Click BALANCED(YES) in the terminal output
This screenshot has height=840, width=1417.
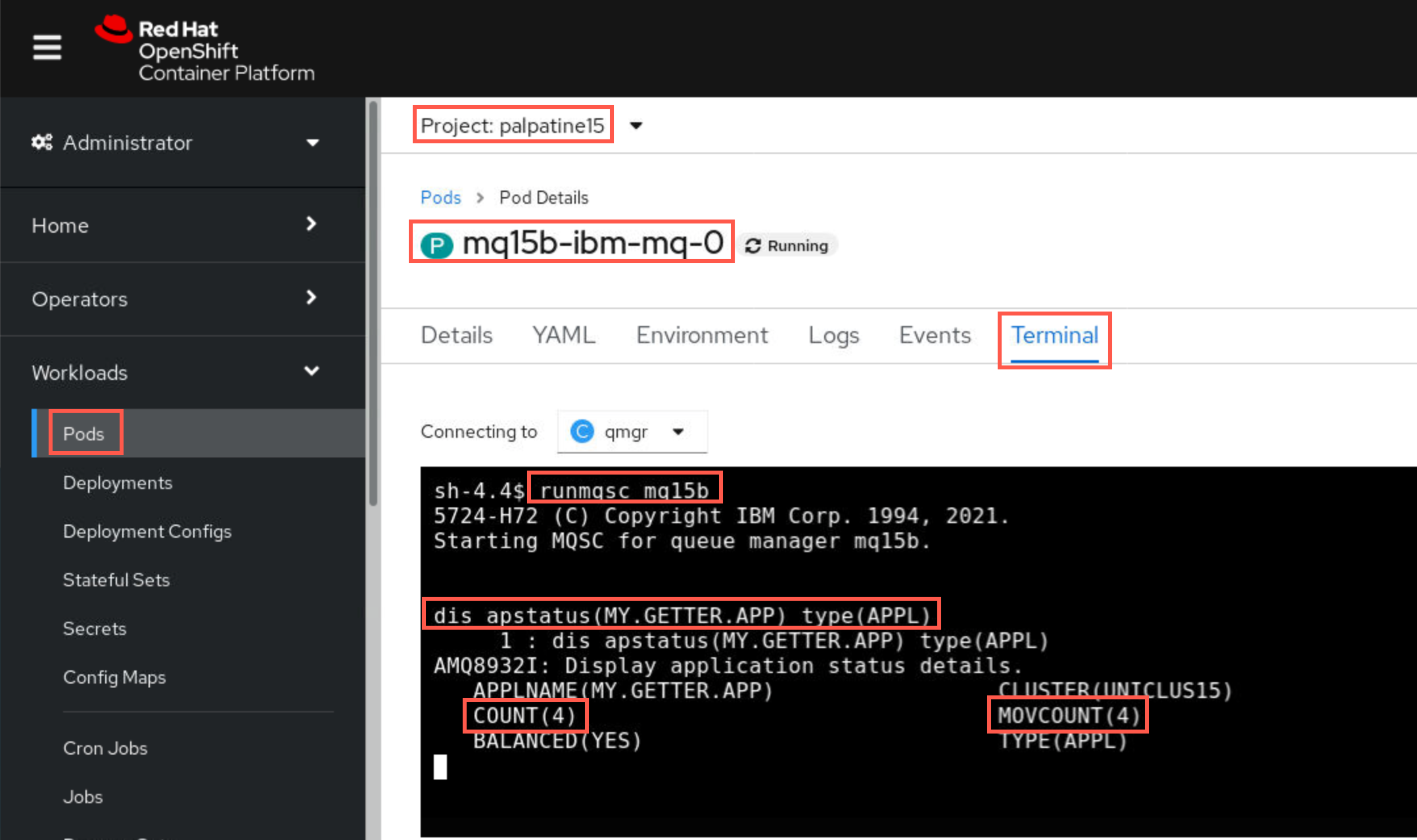point(557,741)
